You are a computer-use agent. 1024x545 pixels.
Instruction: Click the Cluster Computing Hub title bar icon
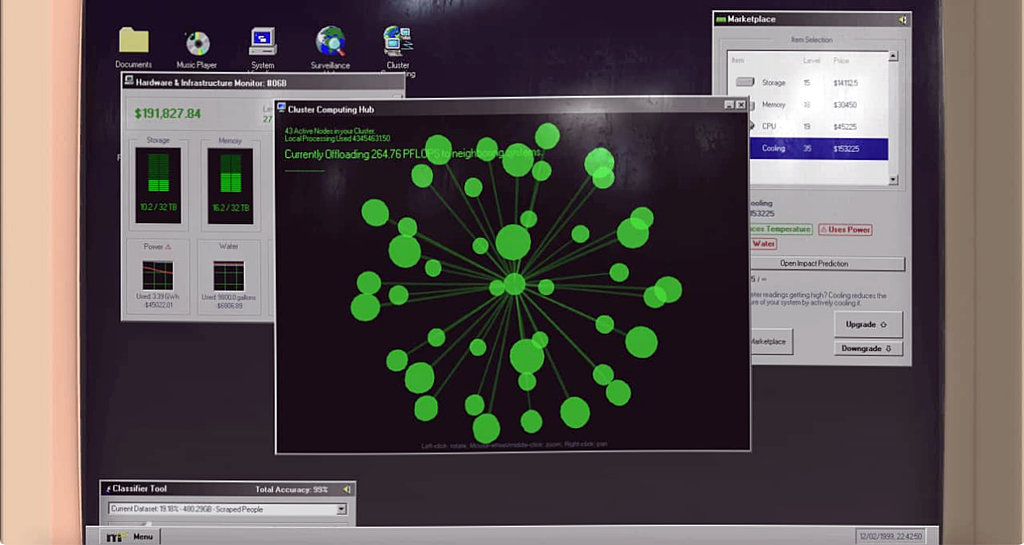pos(281,108)
